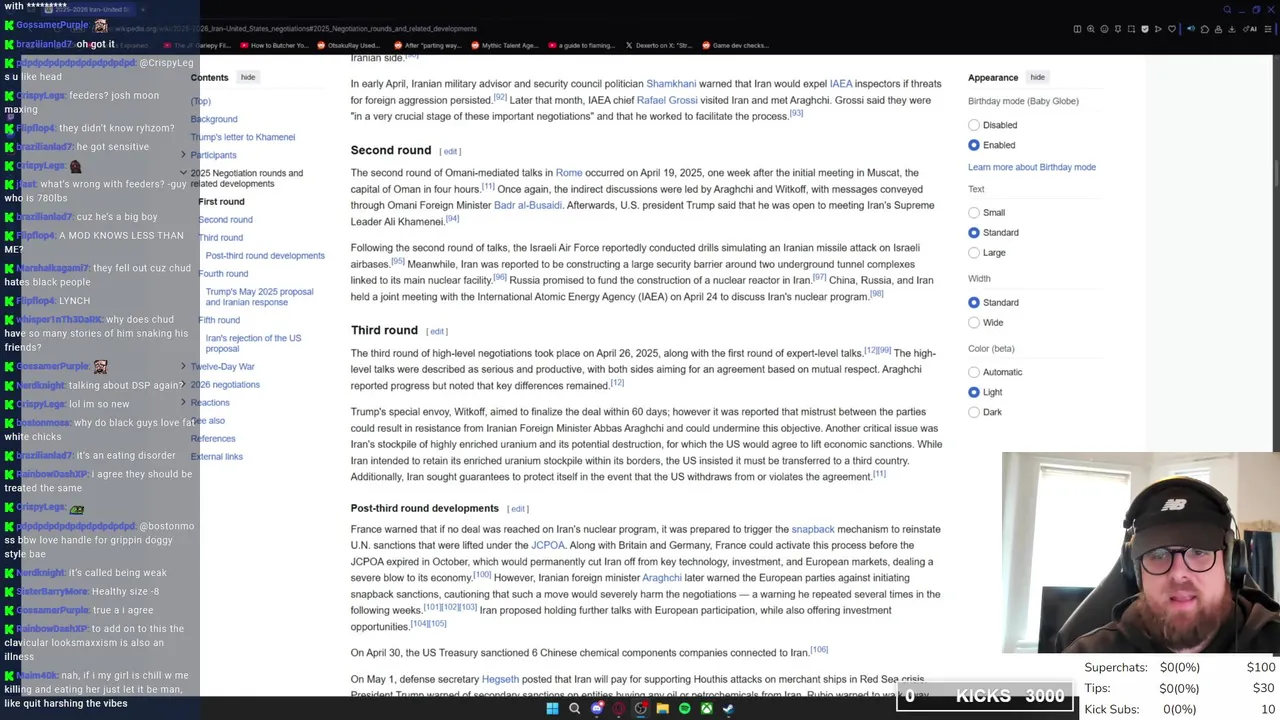Open the snapback mechanism link
Image resolution: width=1280 pixels, height=720 pixels.
tap(813, 529)
